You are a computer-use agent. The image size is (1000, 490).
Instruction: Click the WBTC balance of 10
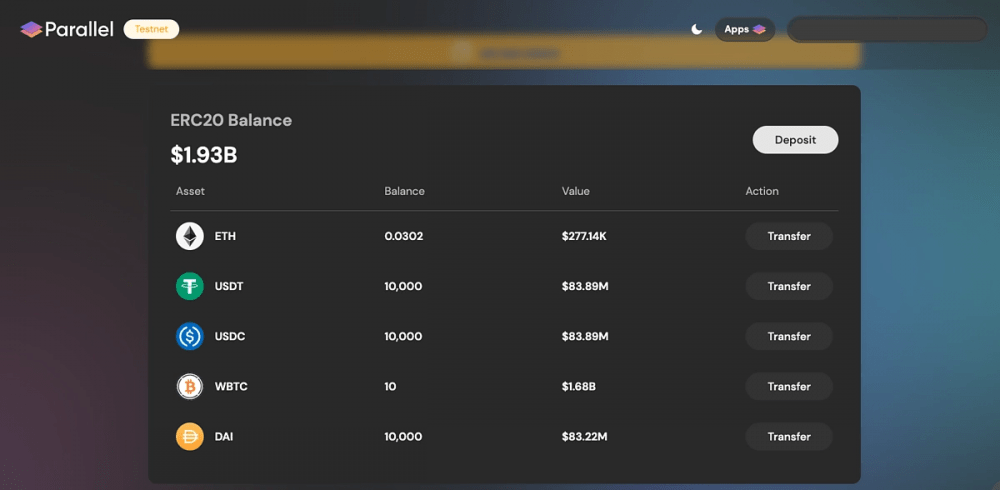pyautogui.click(x=390, y=387)
